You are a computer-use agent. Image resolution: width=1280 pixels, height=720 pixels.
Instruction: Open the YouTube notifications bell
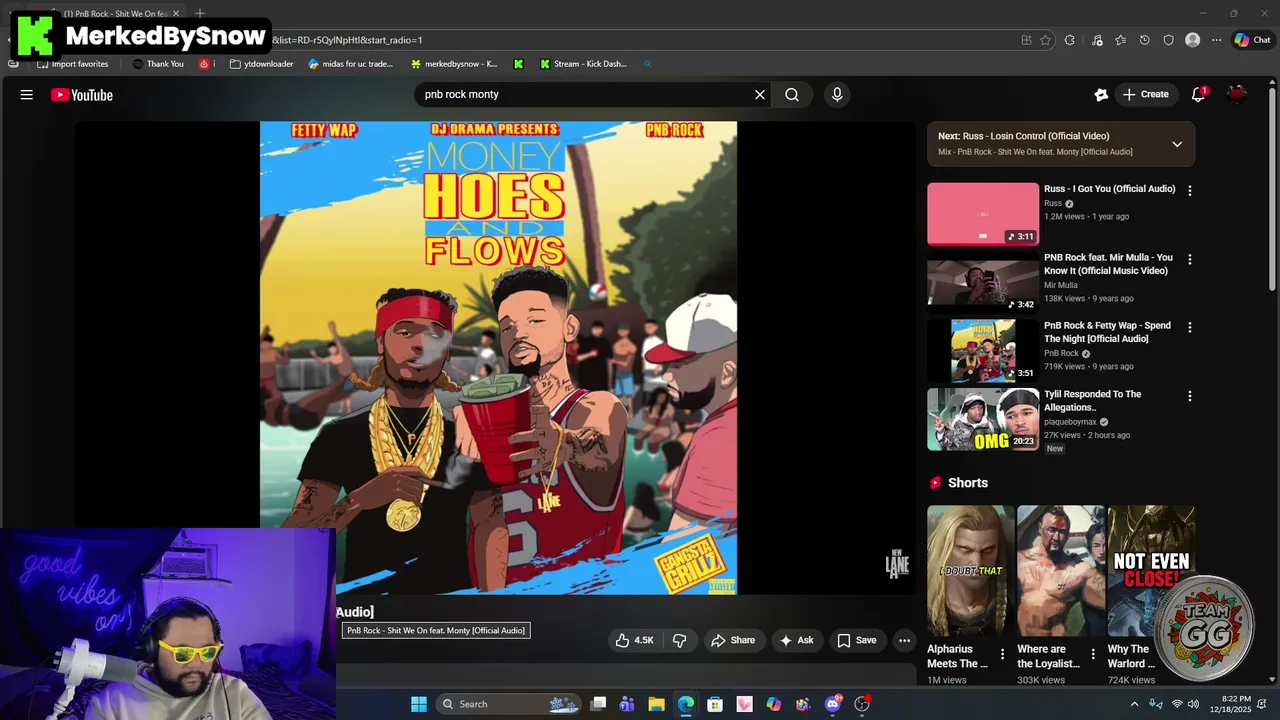(1198, 95)
